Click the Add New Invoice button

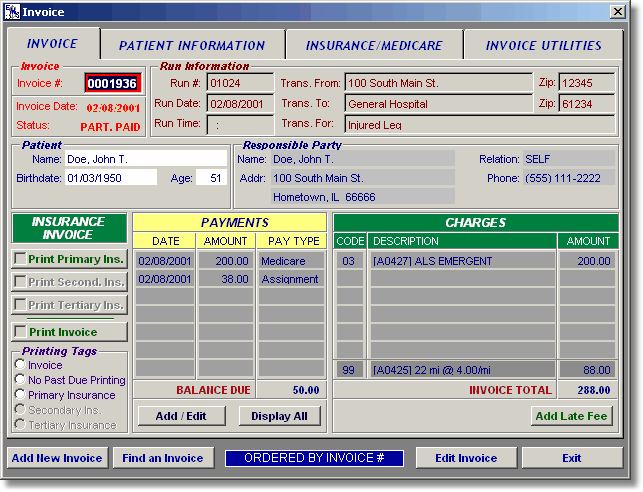[x=57, y=458]
